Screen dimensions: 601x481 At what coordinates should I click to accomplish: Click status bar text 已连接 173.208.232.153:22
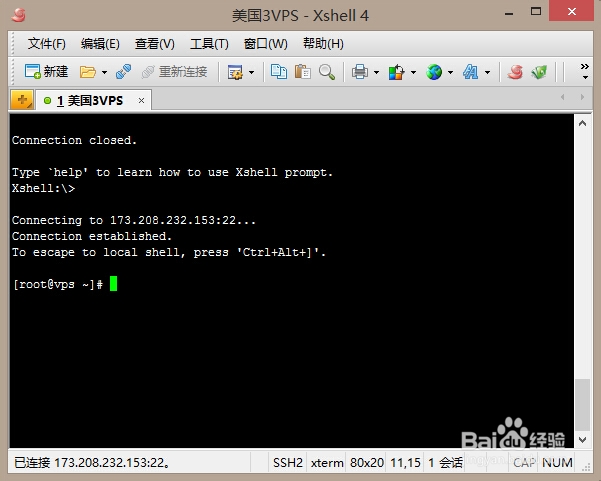92,463
